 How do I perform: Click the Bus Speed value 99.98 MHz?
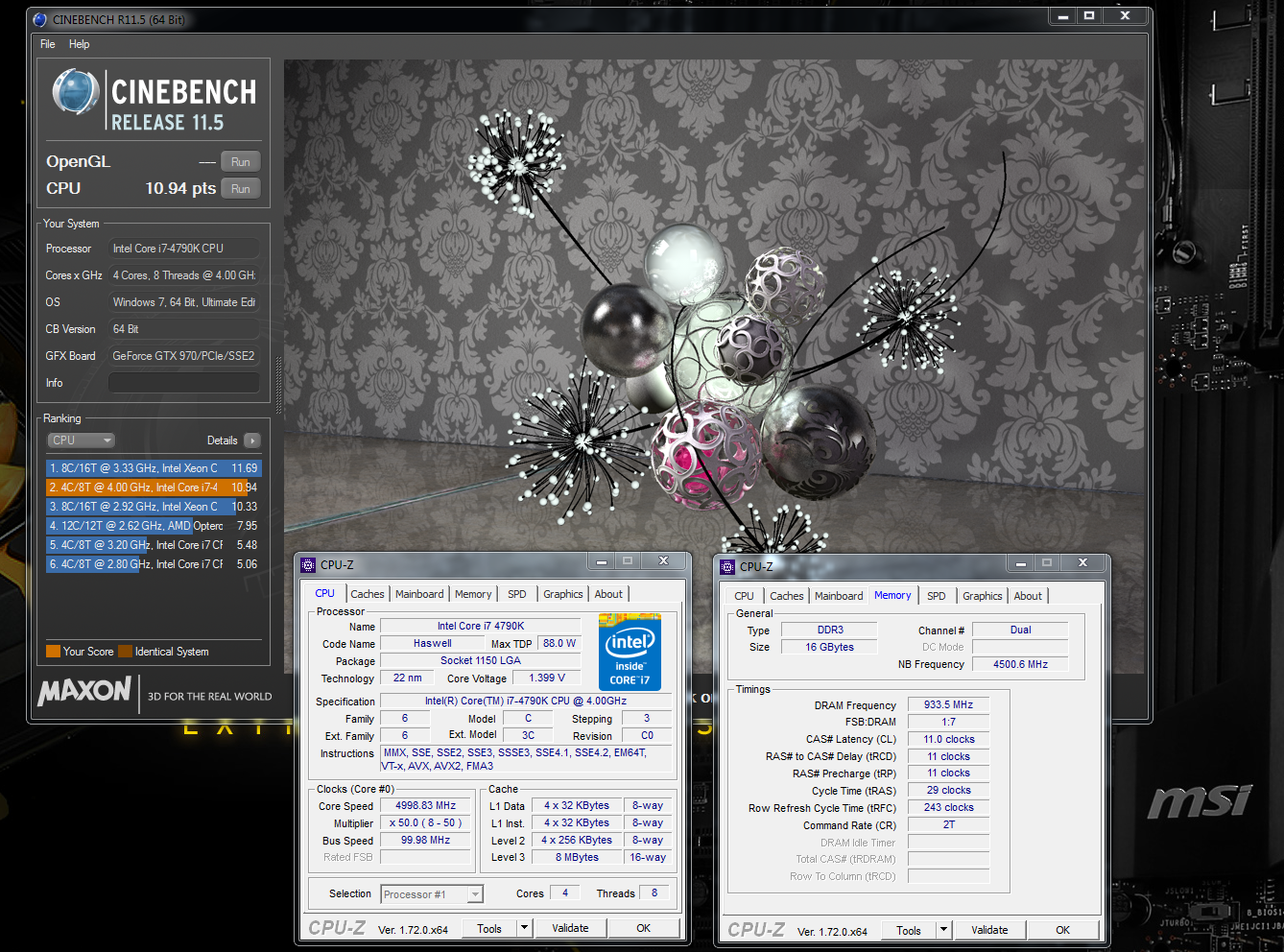(425, 841)
